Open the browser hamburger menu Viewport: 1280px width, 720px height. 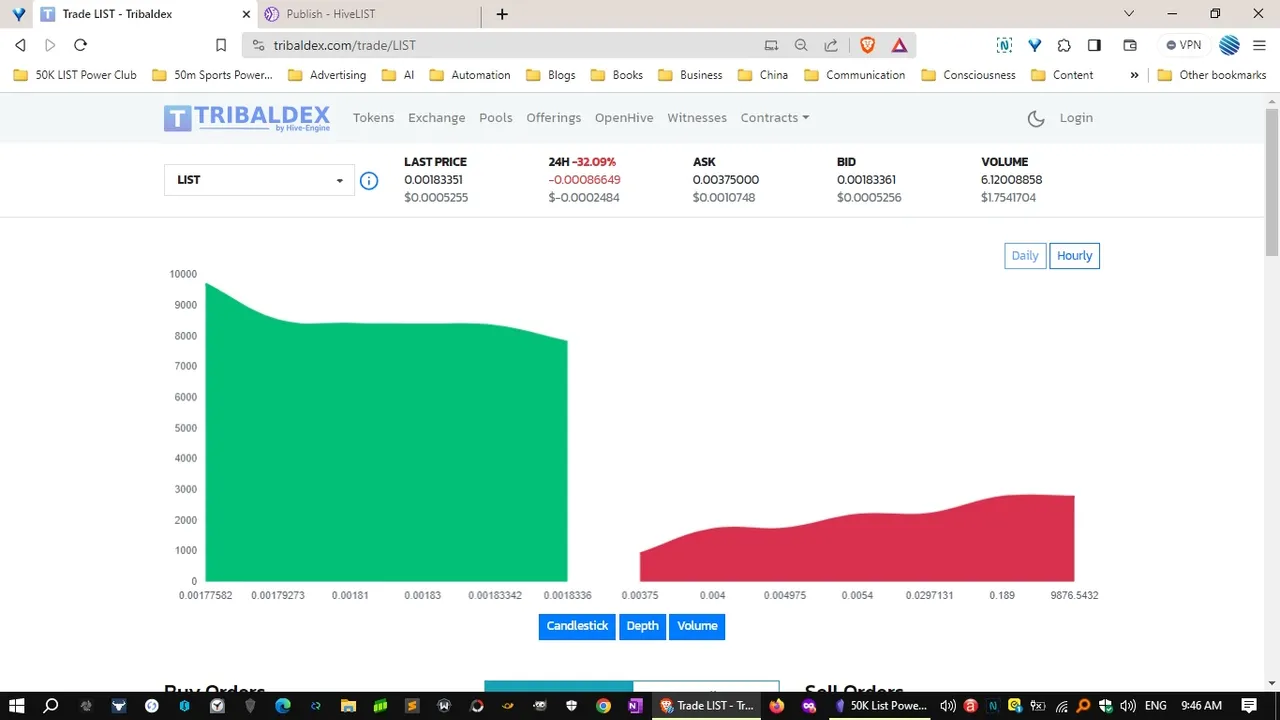click(1258, 45)
